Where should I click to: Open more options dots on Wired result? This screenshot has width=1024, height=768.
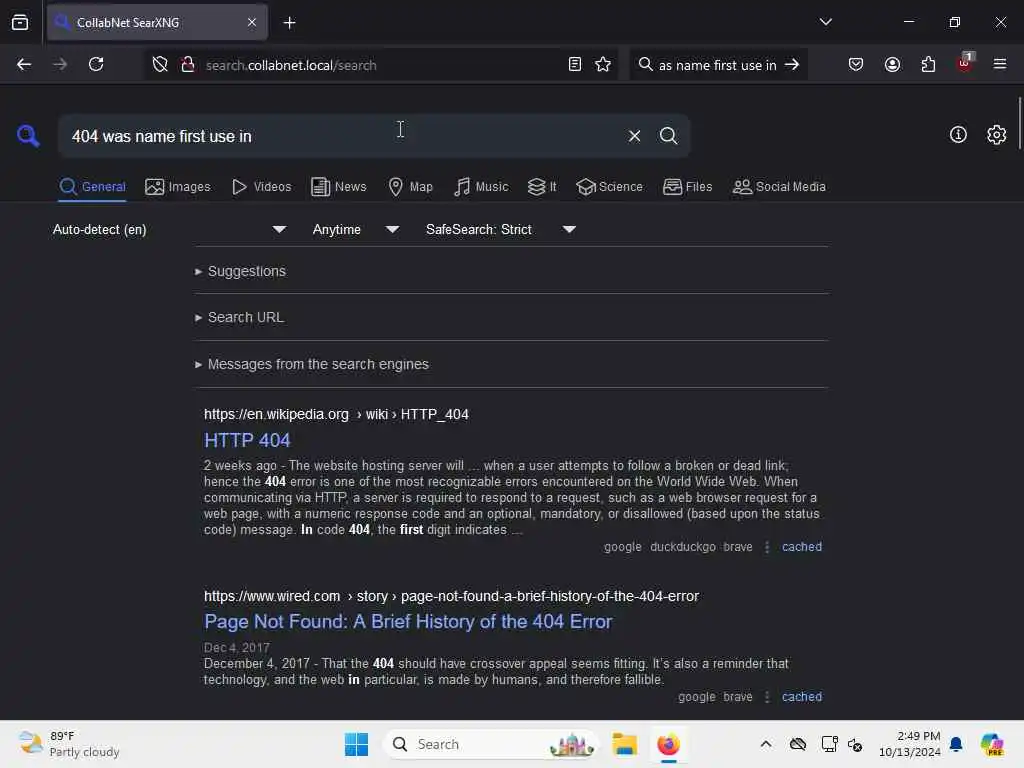pos(767,697)
